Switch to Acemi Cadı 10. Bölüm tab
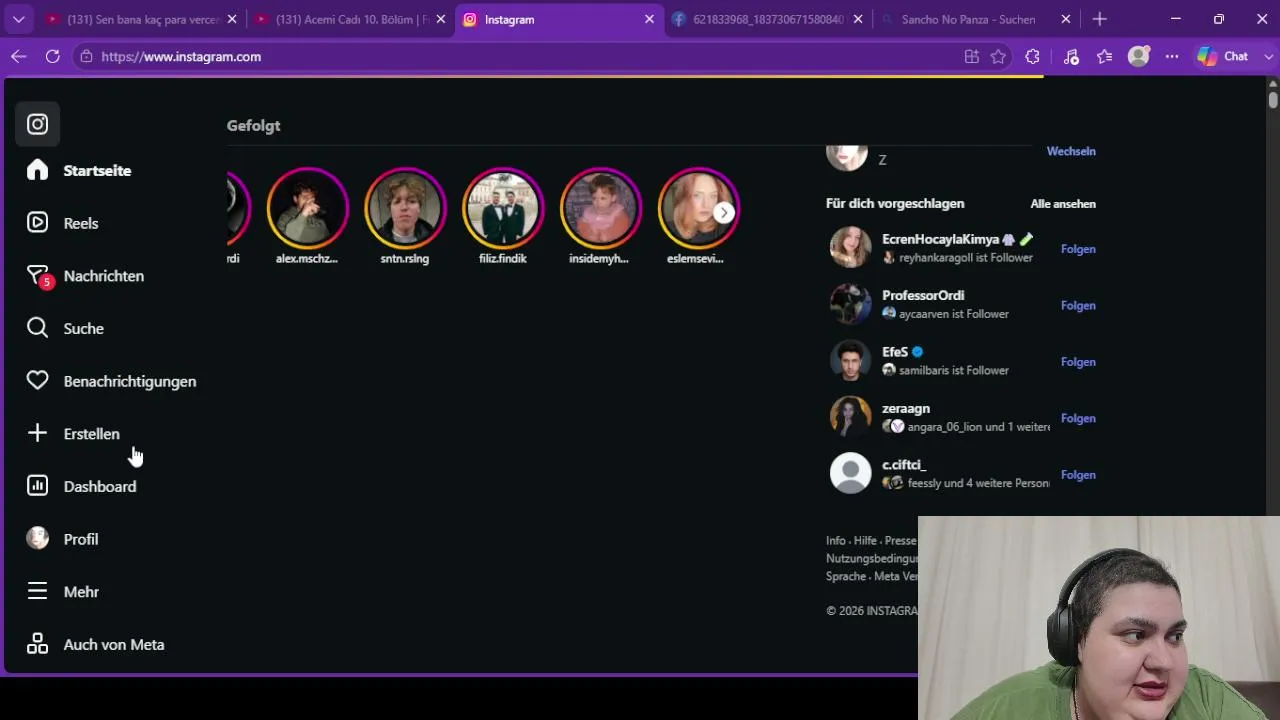This screenshot has height=720, width=1280. point(350,19)
